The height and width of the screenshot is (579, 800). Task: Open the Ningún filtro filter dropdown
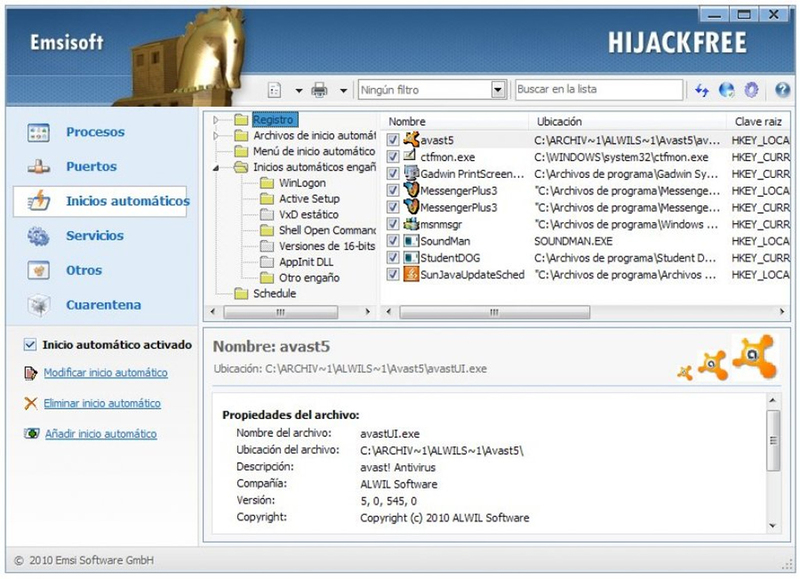(498, 90)
